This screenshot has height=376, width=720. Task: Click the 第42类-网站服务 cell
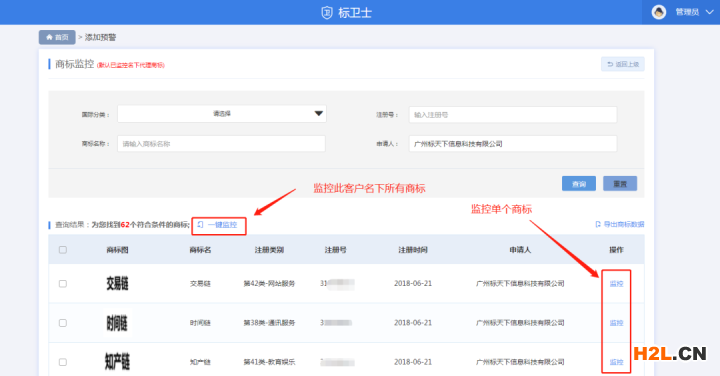pyautogui.click(x=269, y=284)
